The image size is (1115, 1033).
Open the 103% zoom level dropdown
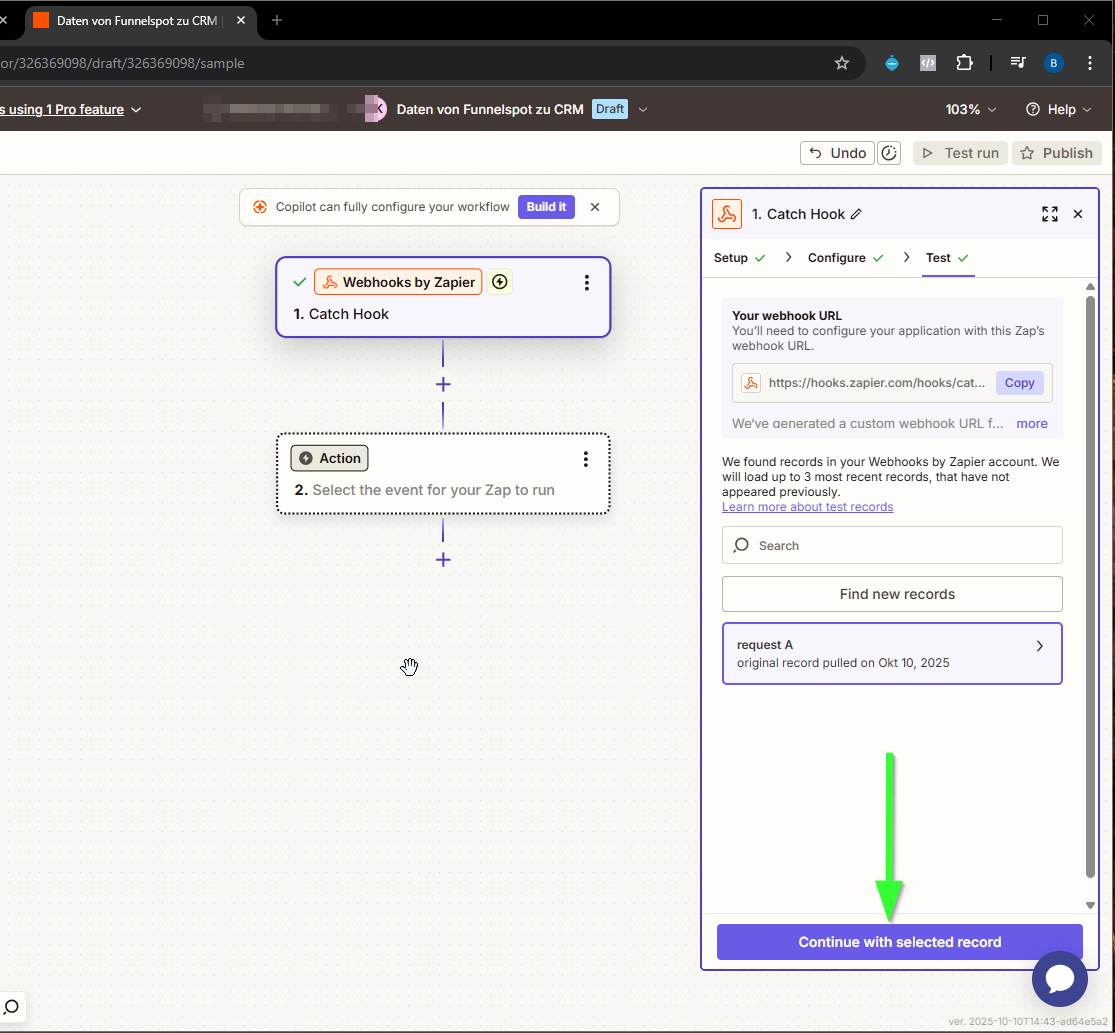971,109
